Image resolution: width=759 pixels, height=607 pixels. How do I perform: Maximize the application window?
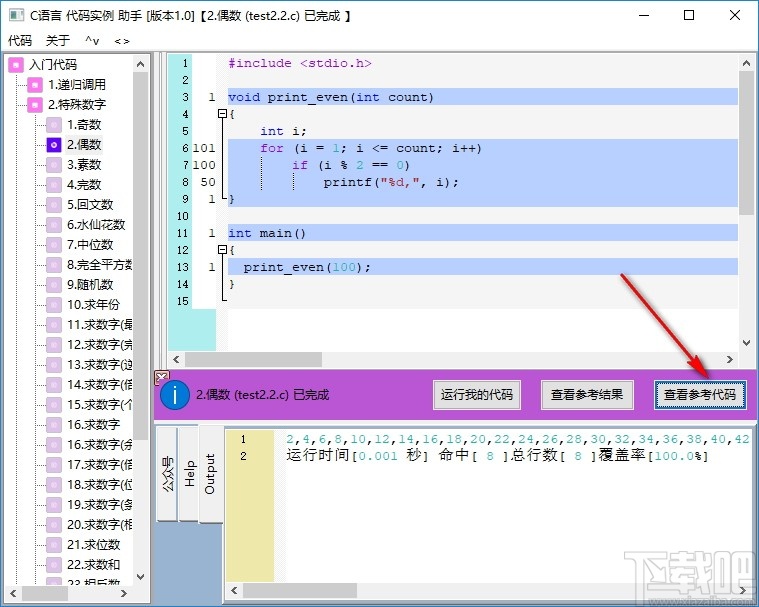pyautogui.click(x=689, y=15)
